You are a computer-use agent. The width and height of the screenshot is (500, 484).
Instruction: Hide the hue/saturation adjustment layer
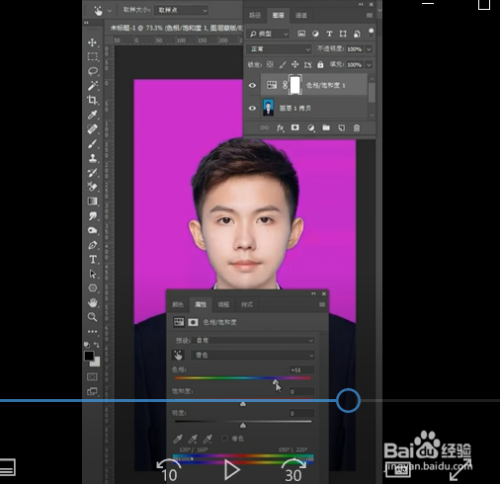point(252,86)
